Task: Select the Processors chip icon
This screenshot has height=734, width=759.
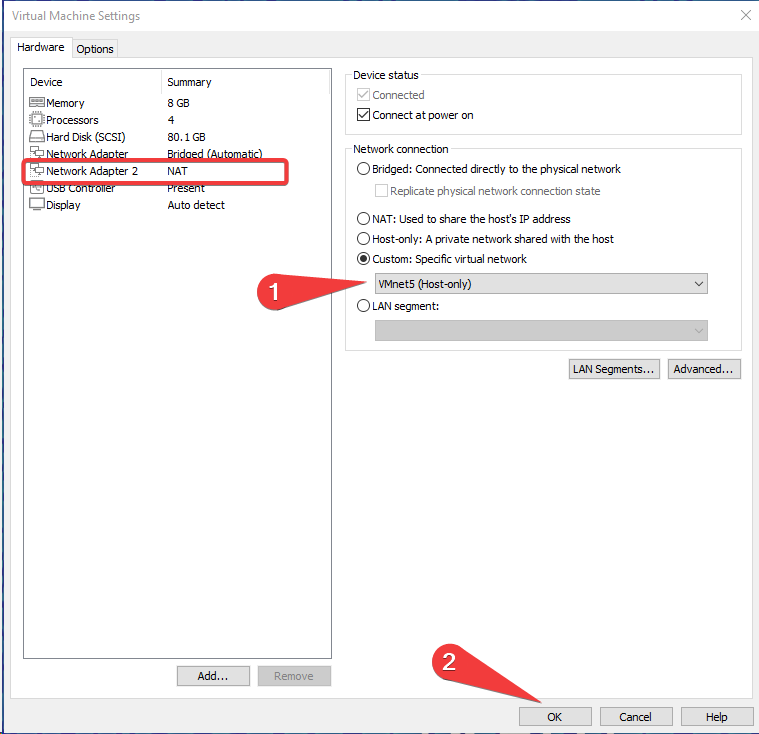Action: 37,119
